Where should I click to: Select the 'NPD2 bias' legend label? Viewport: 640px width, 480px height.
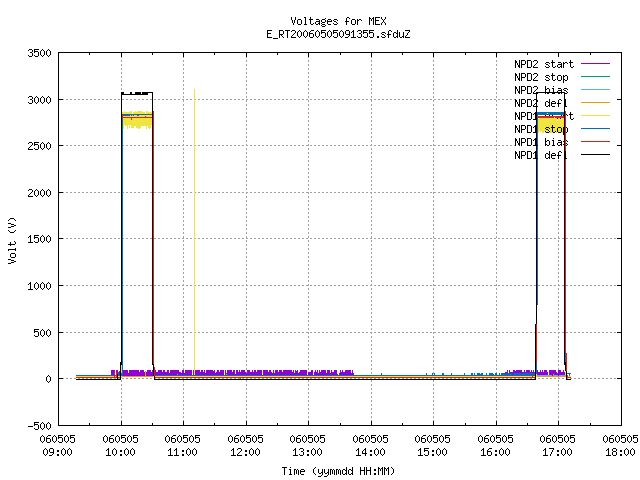click(541, 90)
